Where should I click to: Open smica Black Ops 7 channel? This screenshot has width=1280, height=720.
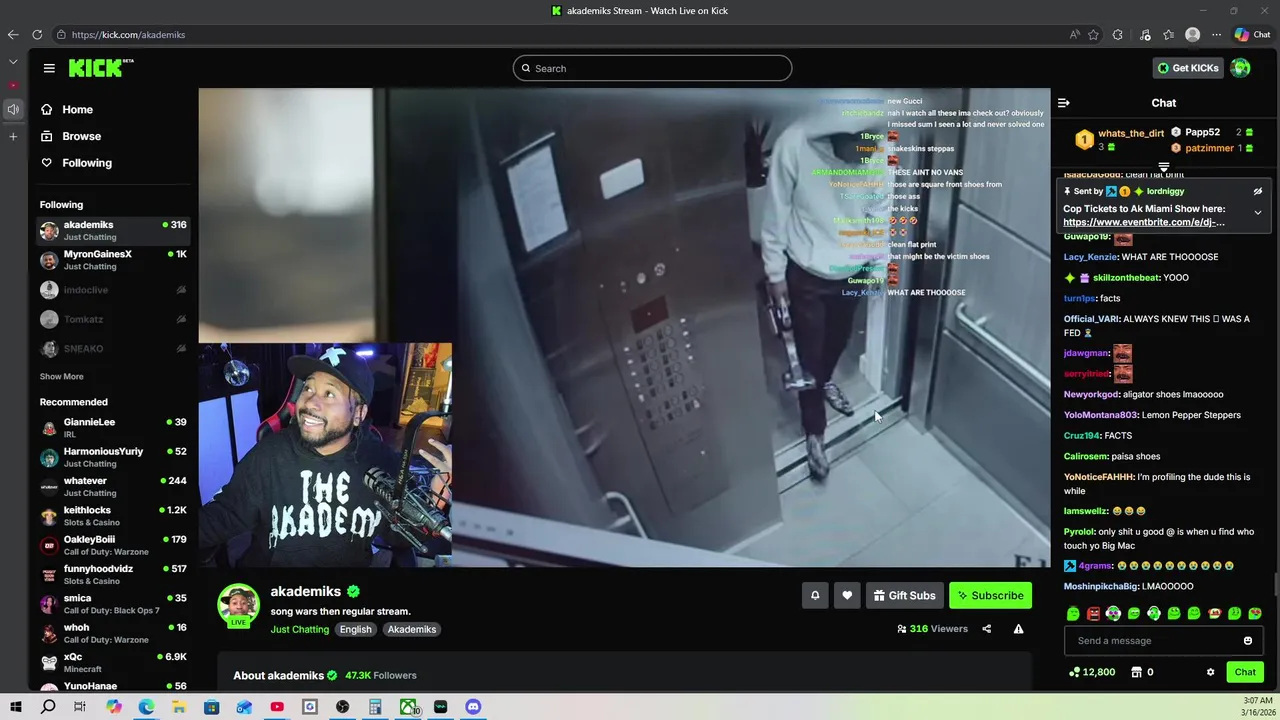pyautogui.click(x=112, y=604)
